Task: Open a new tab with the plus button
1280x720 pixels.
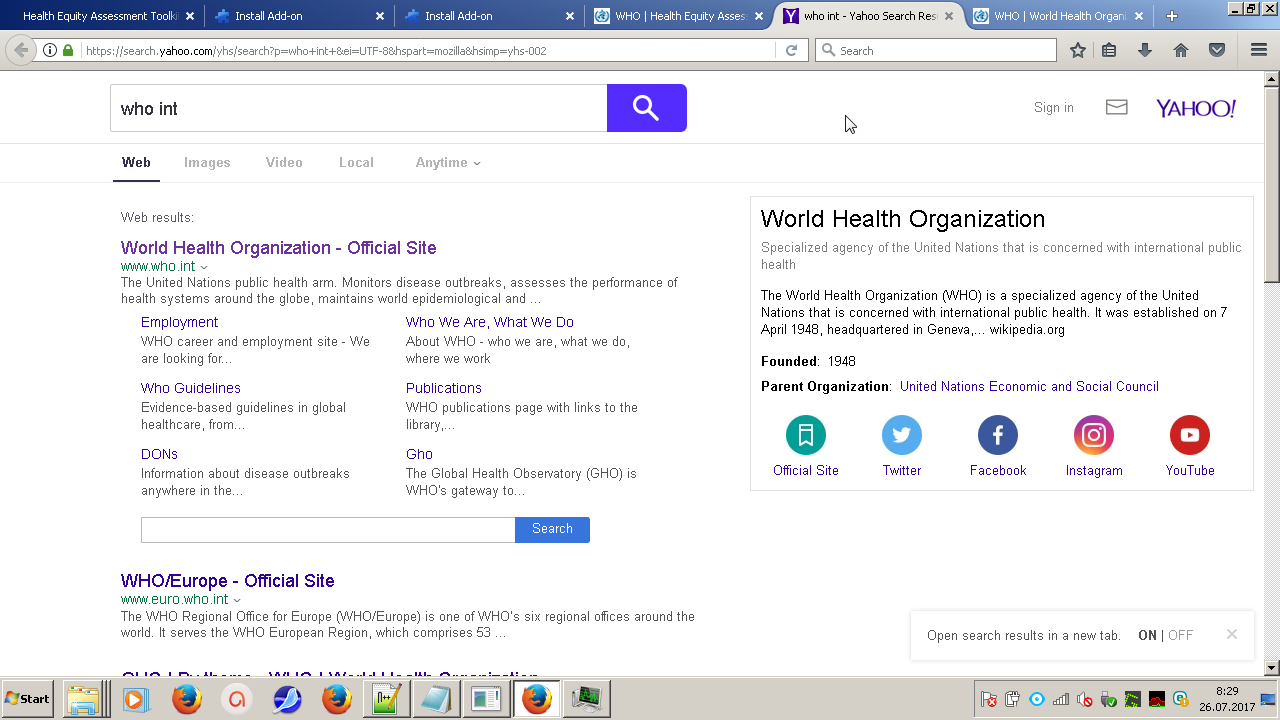Action: tap(1172, 16)
